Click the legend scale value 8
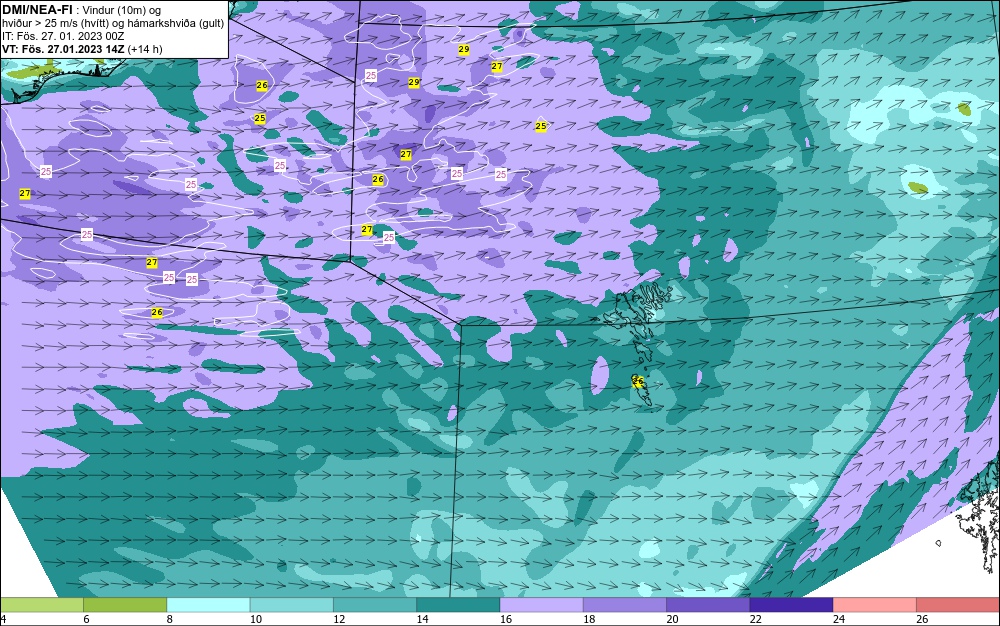 [169, 619]
